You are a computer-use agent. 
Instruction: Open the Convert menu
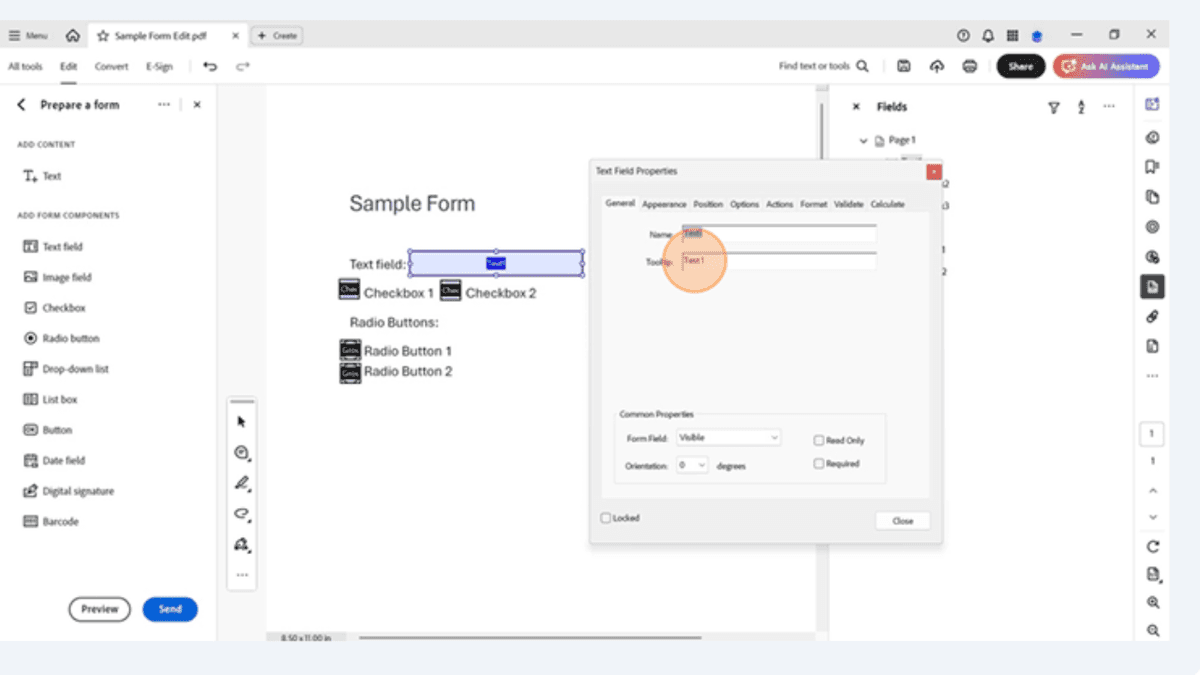point(111,66)
